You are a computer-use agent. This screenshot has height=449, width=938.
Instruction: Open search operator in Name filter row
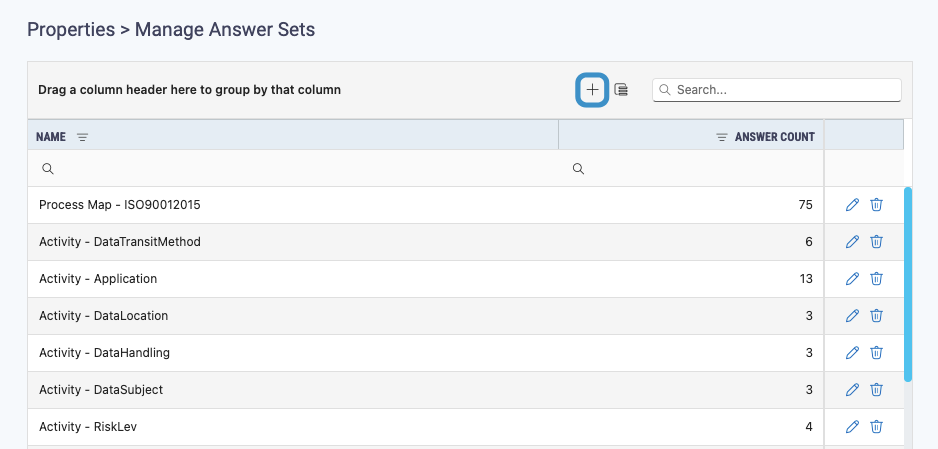click(48, 169)
